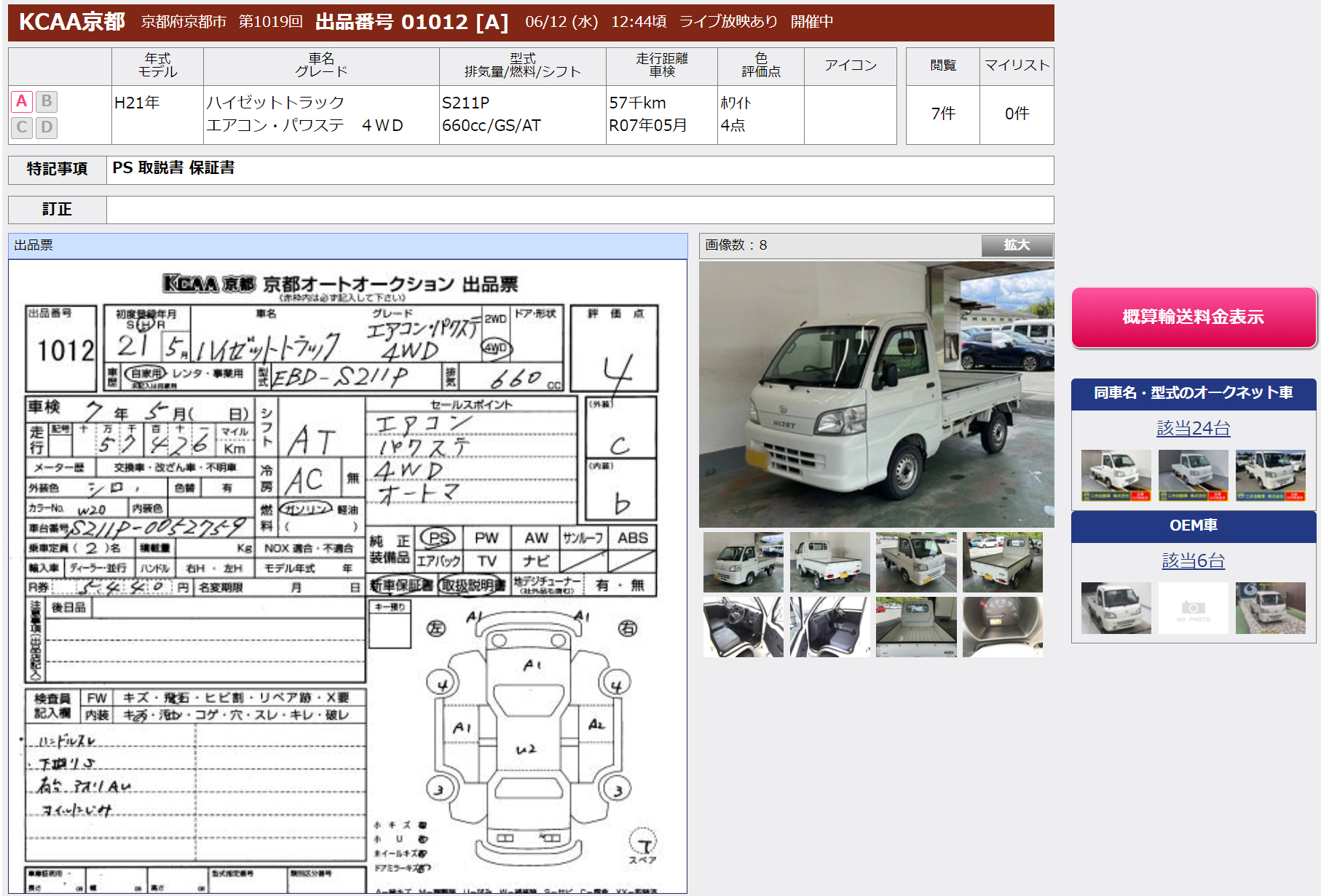Open the auction sheet image
The image size is (1321, 896).
click(x=348, y=576)
